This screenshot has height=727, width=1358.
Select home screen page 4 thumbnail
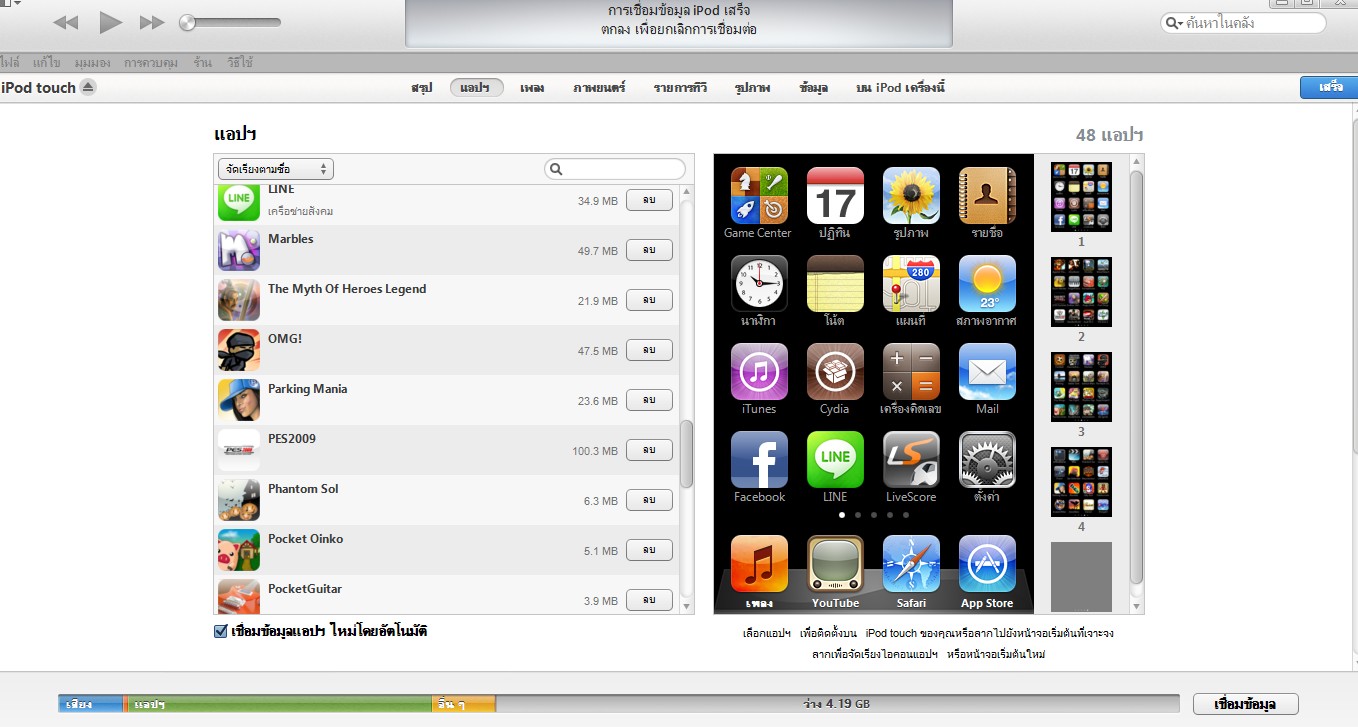coord(1081,482)
